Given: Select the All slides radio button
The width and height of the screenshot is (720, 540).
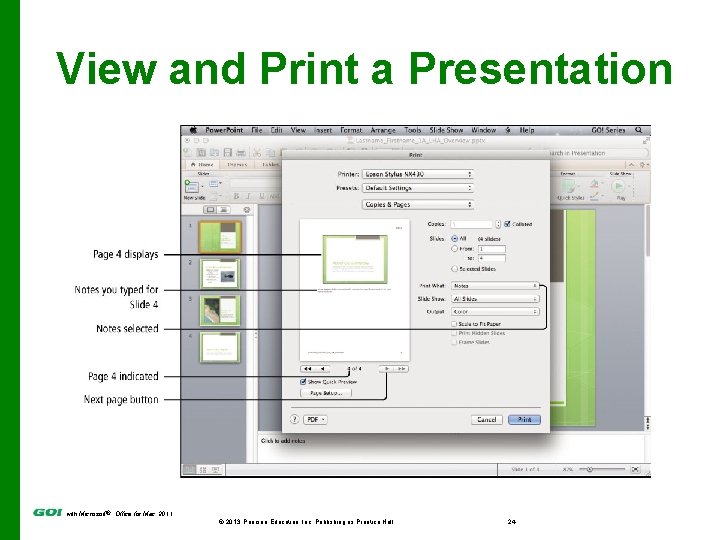Looking at the screenshot, I should tap(455, 239).
